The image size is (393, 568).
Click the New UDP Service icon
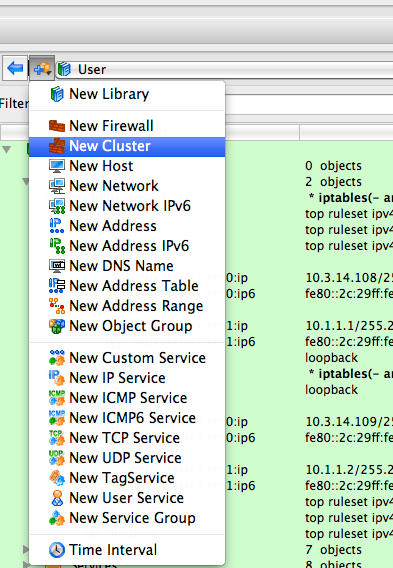(57, 458)
